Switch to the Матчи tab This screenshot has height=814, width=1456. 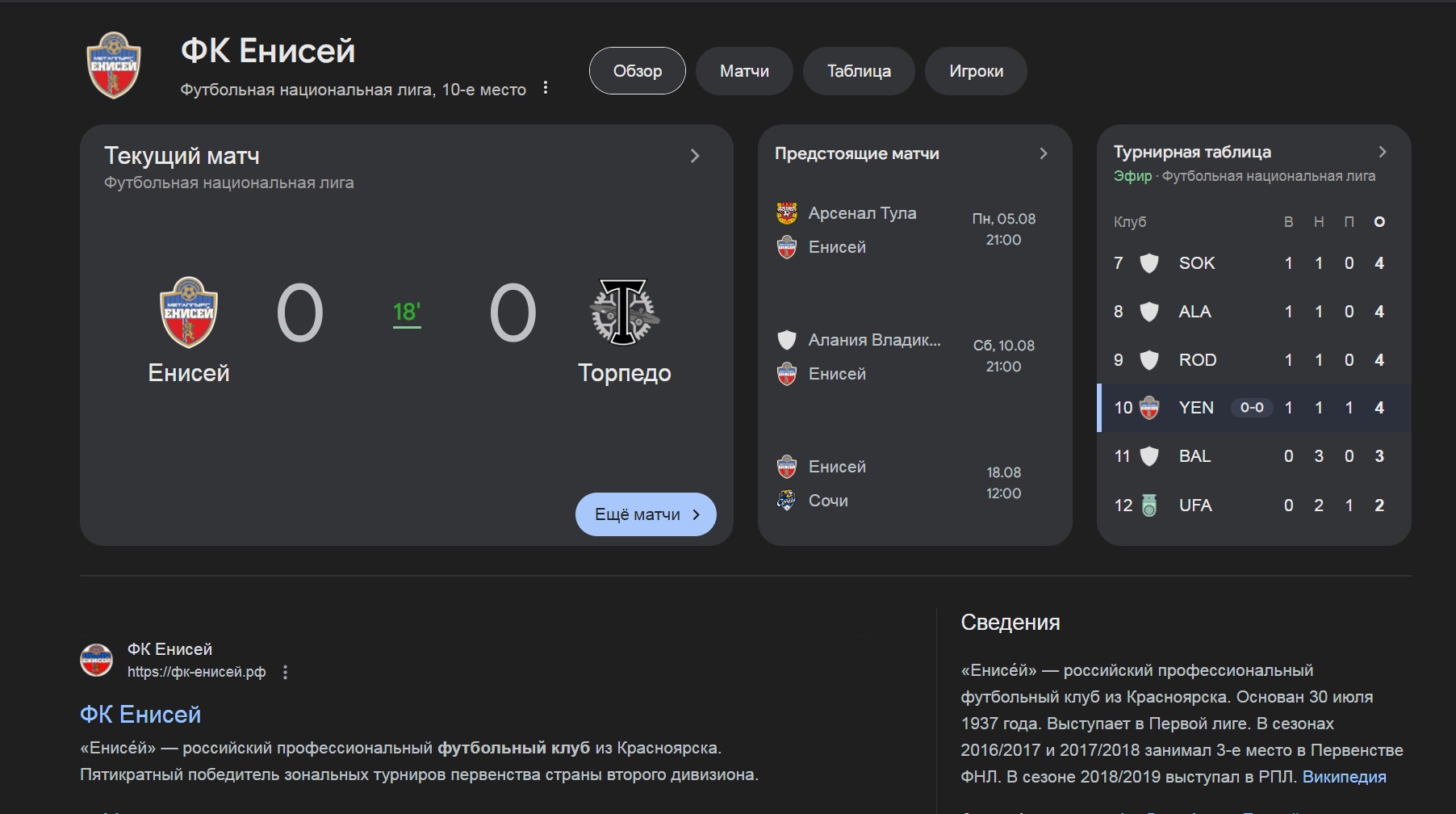(x=744, y=71)
